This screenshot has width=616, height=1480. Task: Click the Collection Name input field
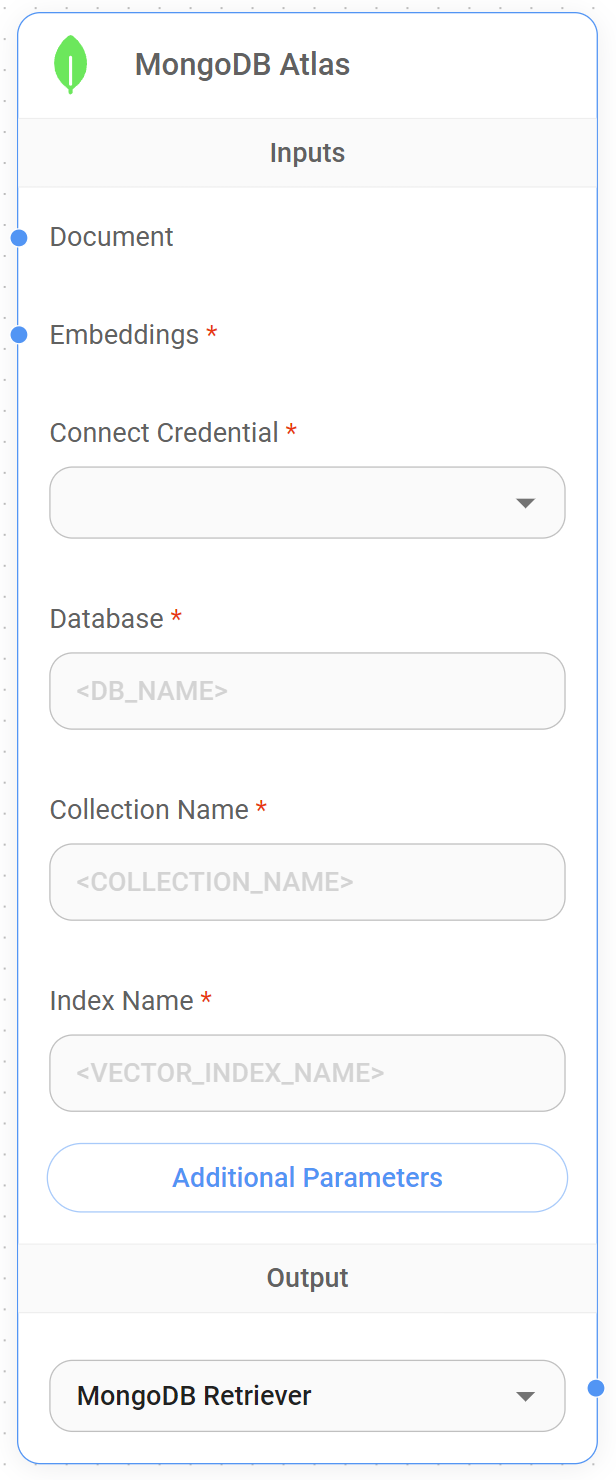click(x=307, y=882)
